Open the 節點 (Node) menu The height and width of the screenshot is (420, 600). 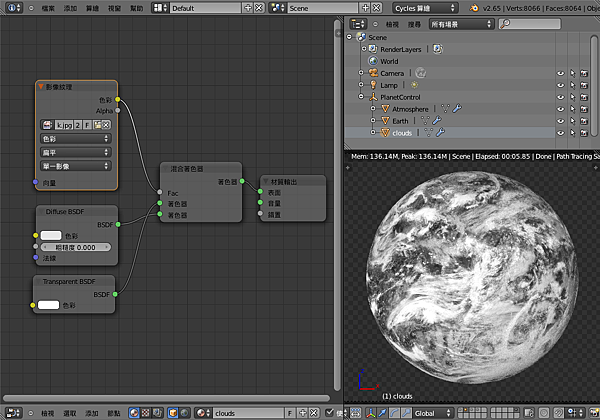[x=114, y=413]
